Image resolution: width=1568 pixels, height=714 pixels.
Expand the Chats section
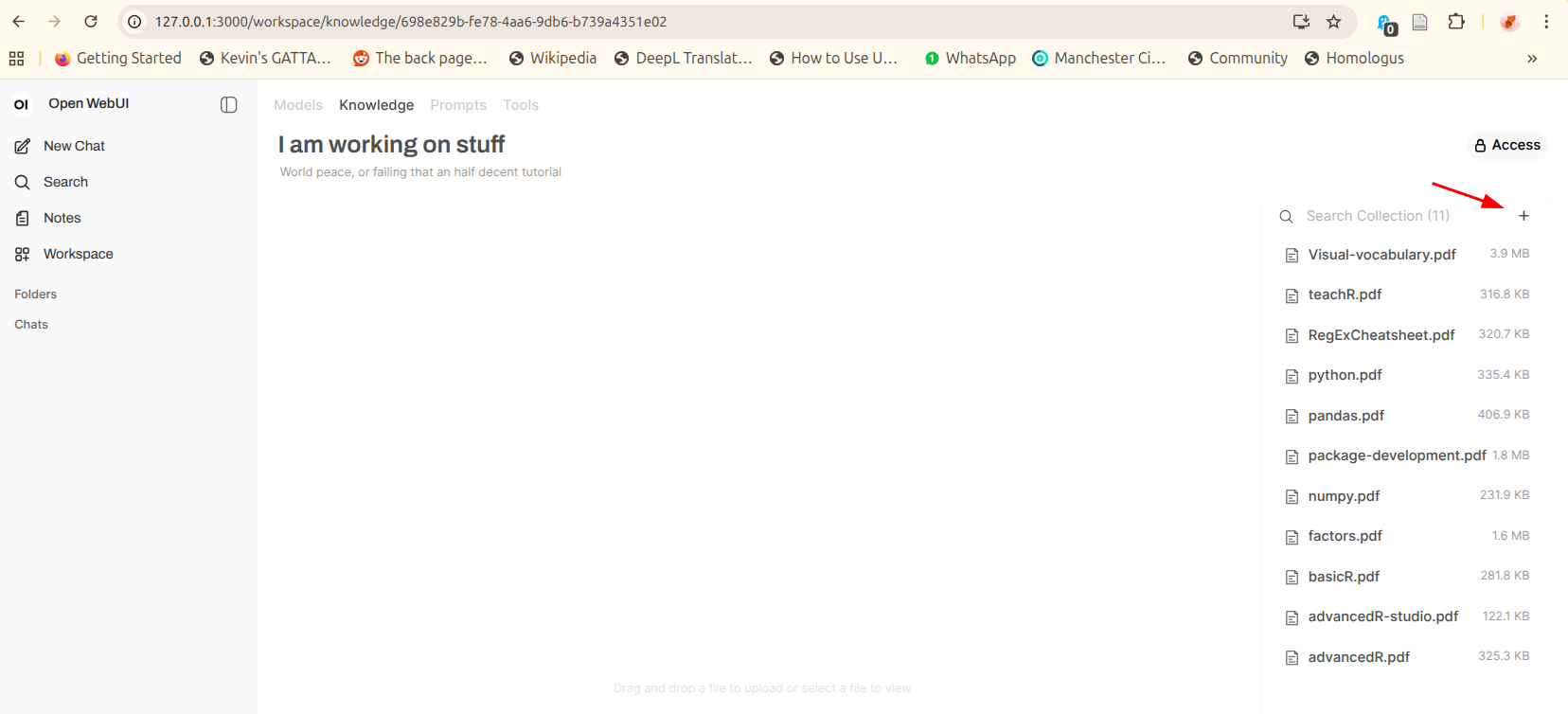pos(31,325)
